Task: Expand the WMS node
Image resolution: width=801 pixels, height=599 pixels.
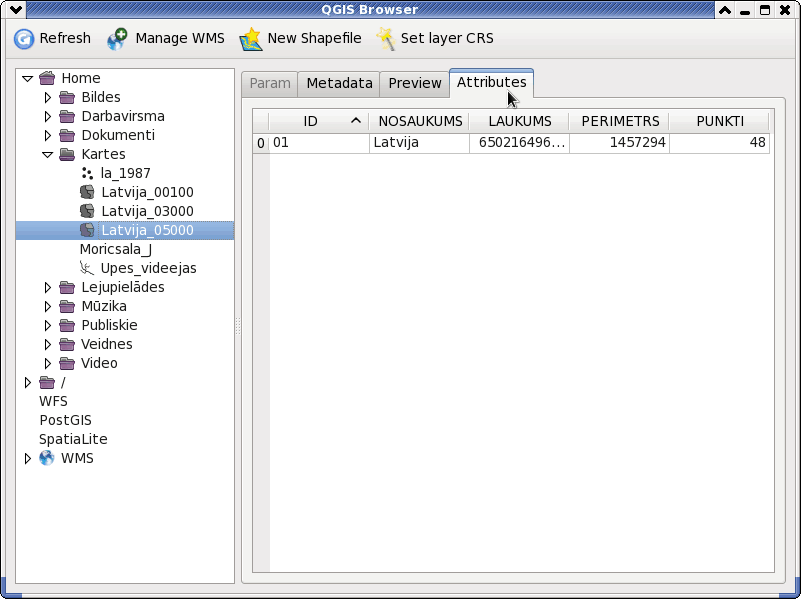Action: [28, 458]
